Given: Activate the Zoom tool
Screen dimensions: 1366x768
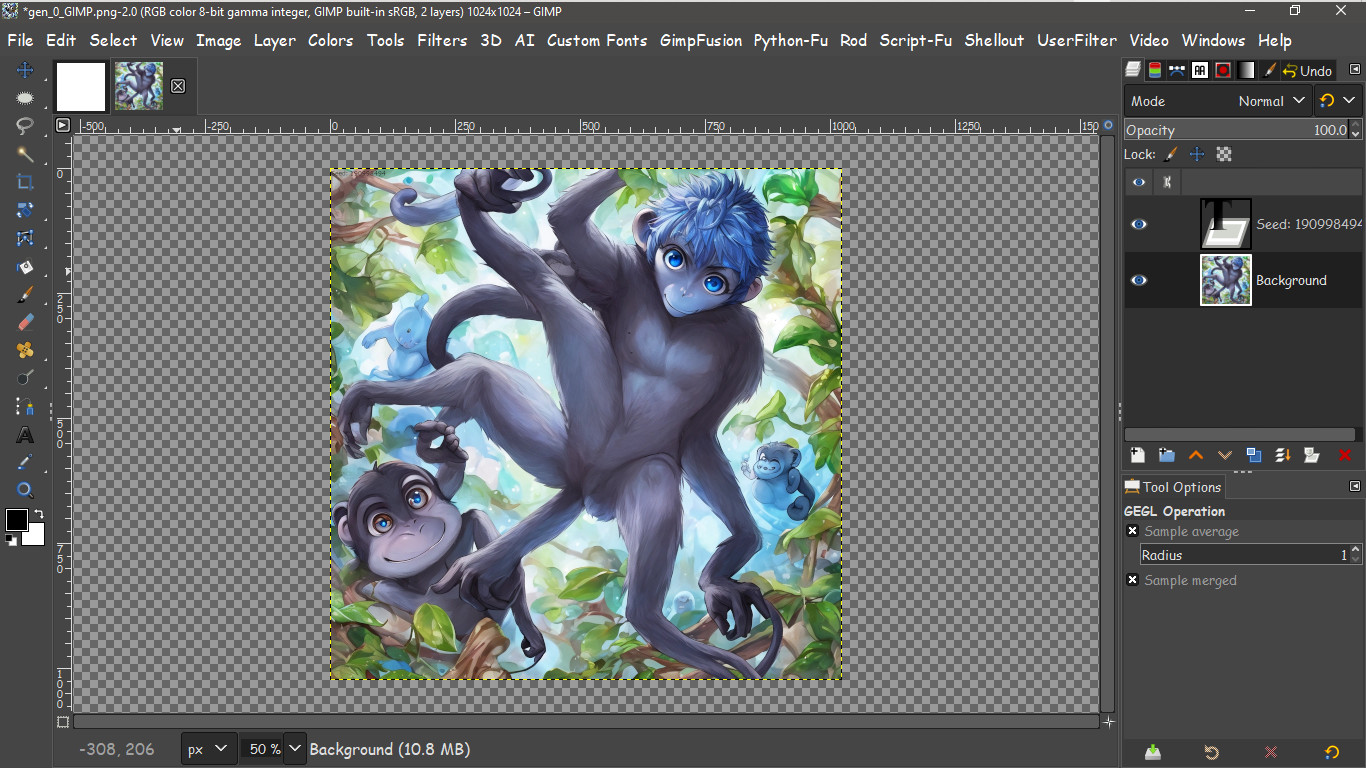Looking at the screenshot, I should tap(25, 490).
